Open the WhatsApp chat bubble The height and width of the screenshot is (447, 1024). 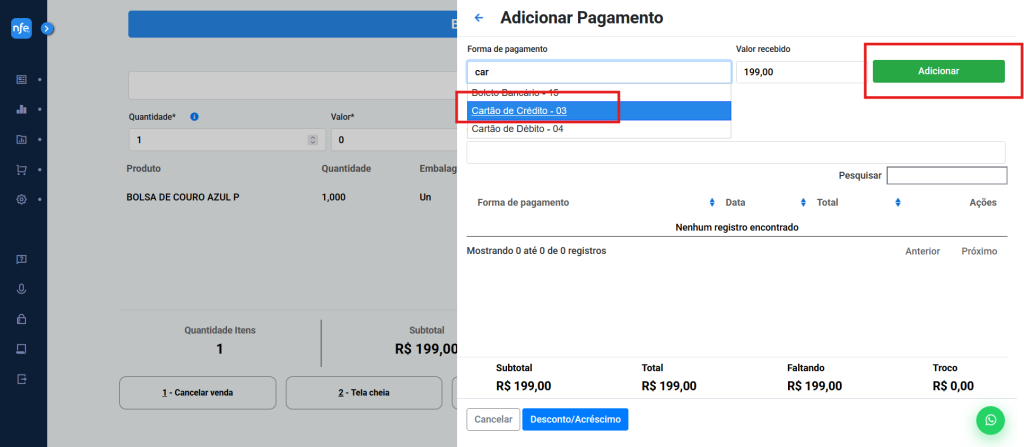[989, 420]
